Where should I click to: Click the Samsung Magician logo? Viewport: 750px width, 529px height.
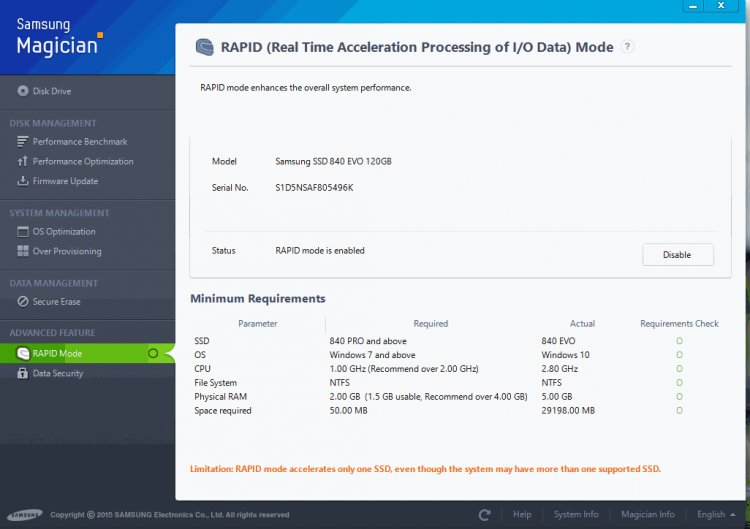pyautogui.click(x=58, y=38)
